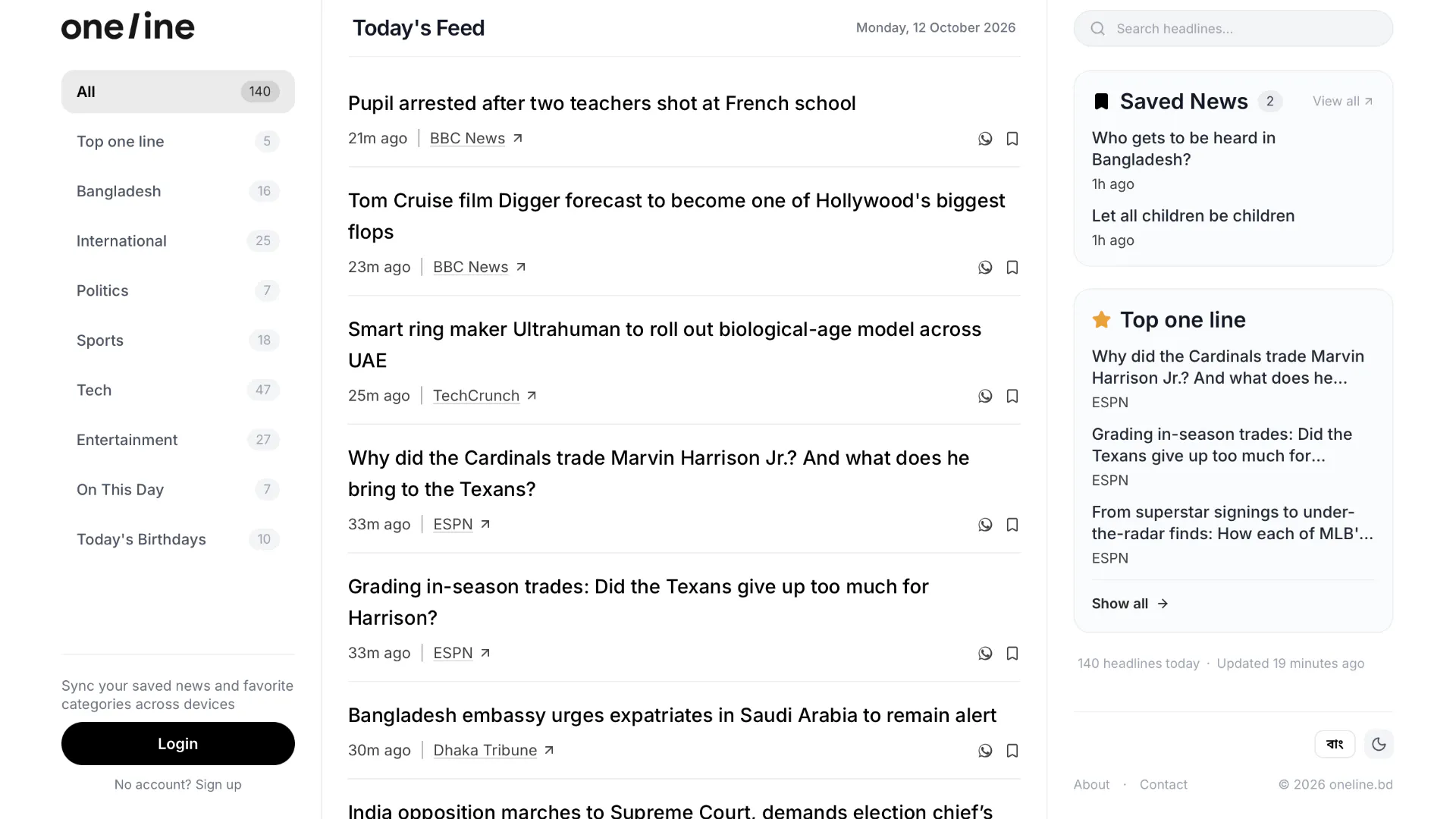1456x819 pixels.
Task: Focus the Search headlines field
Action: coord(1233,29)
